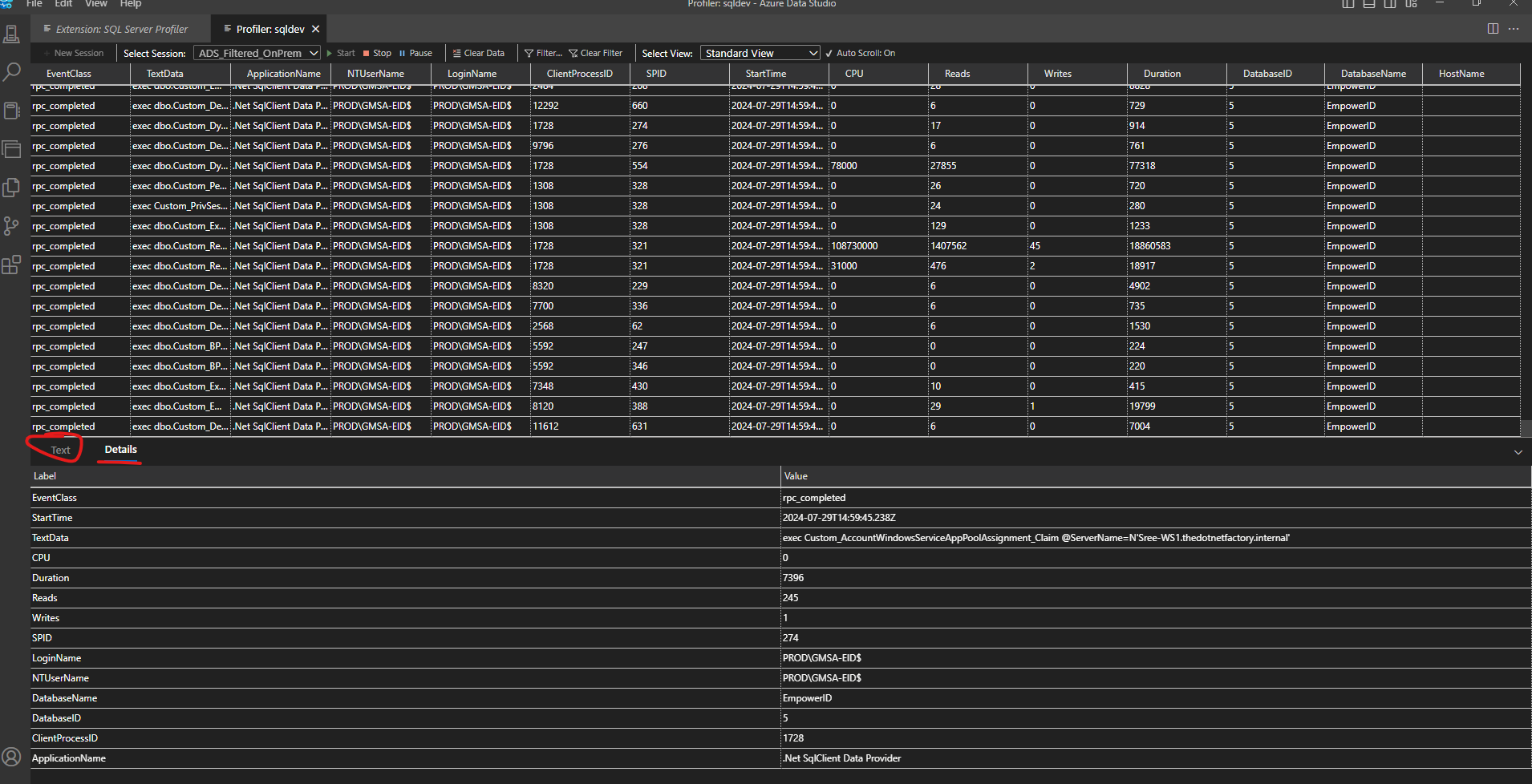Click the Clear Data button
This screenshot has height=784, width=1532.
tap(479, 53)
